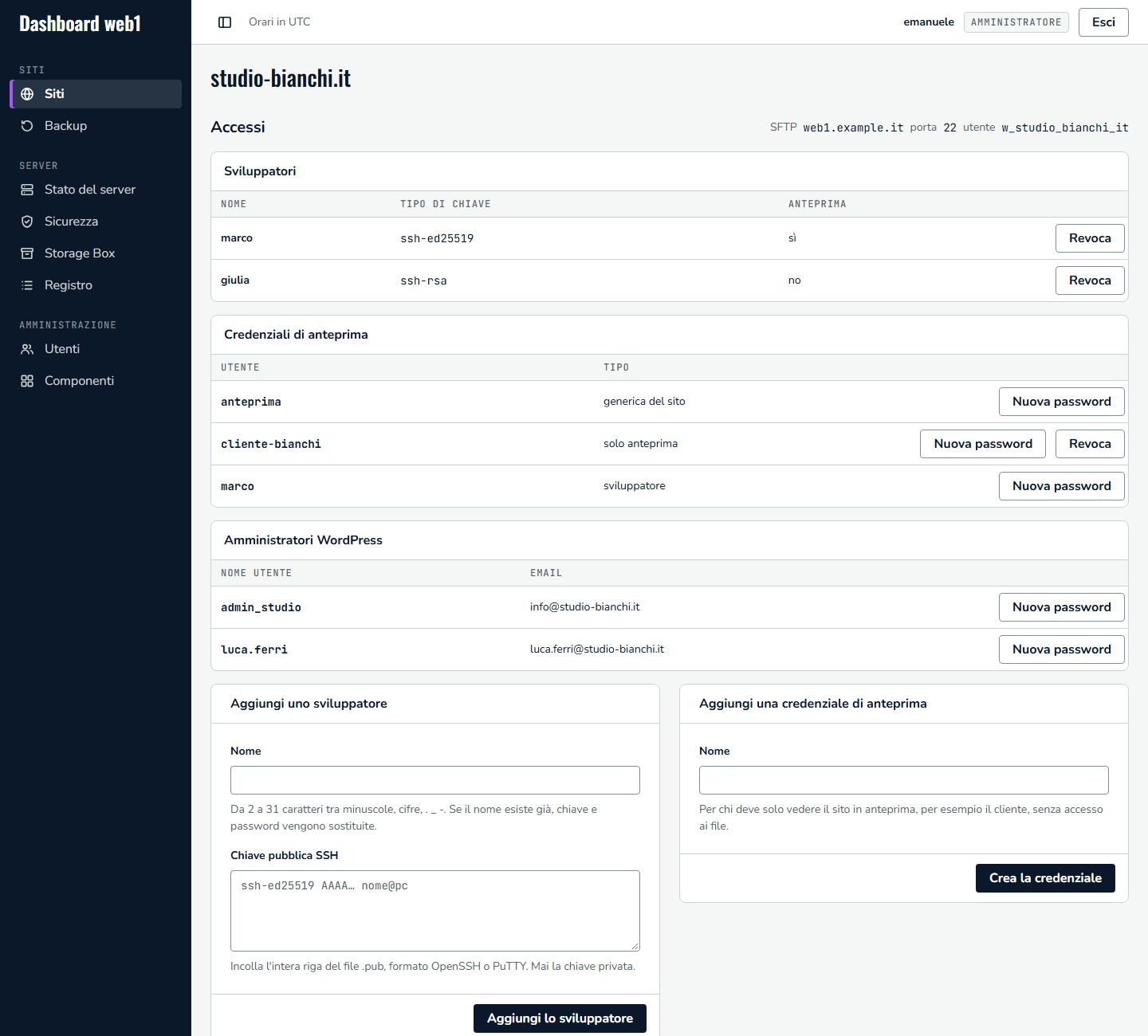Go to Backup section
The image size is (1148, 1036).
pyautogui.click(x=96, y=126)
